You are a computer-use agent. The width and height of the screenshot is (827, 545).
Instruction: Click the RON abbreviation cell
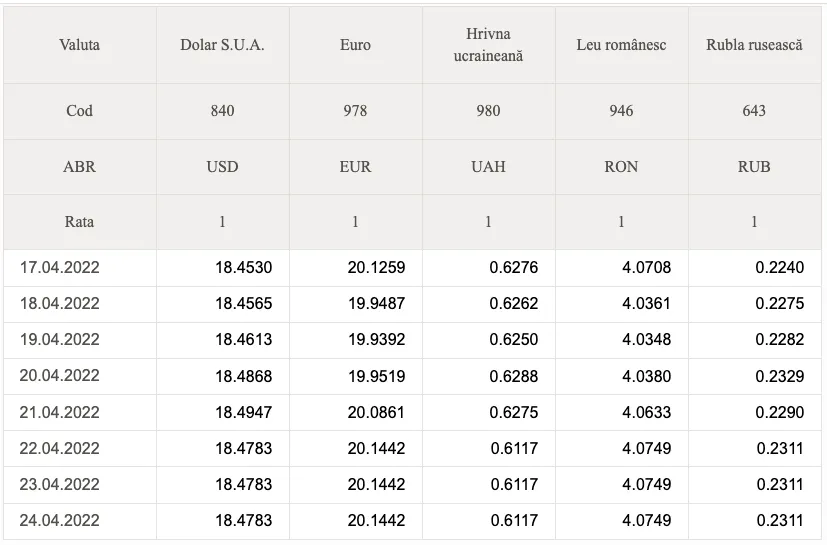pos(621,167)
